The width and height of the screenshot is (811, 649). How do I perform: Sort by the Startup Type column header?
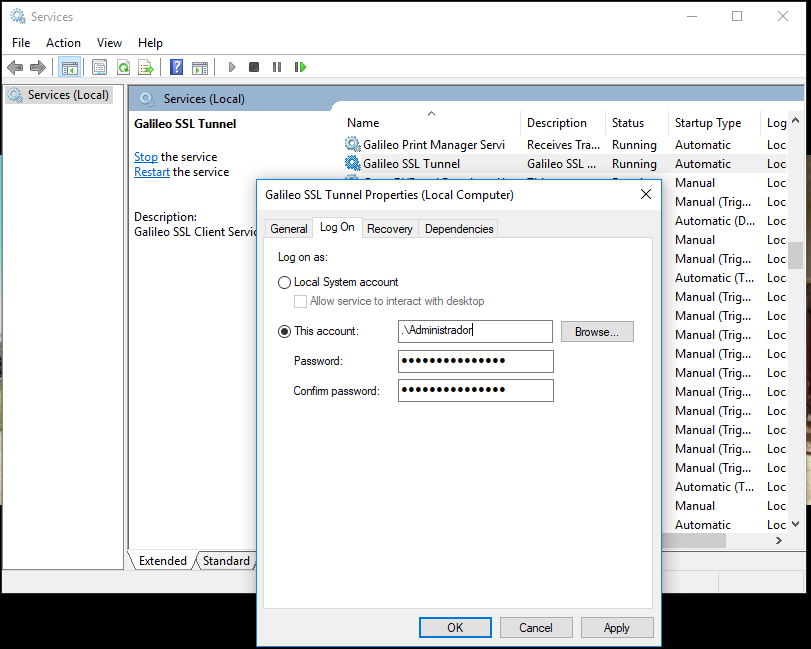[x=714, y=123]
